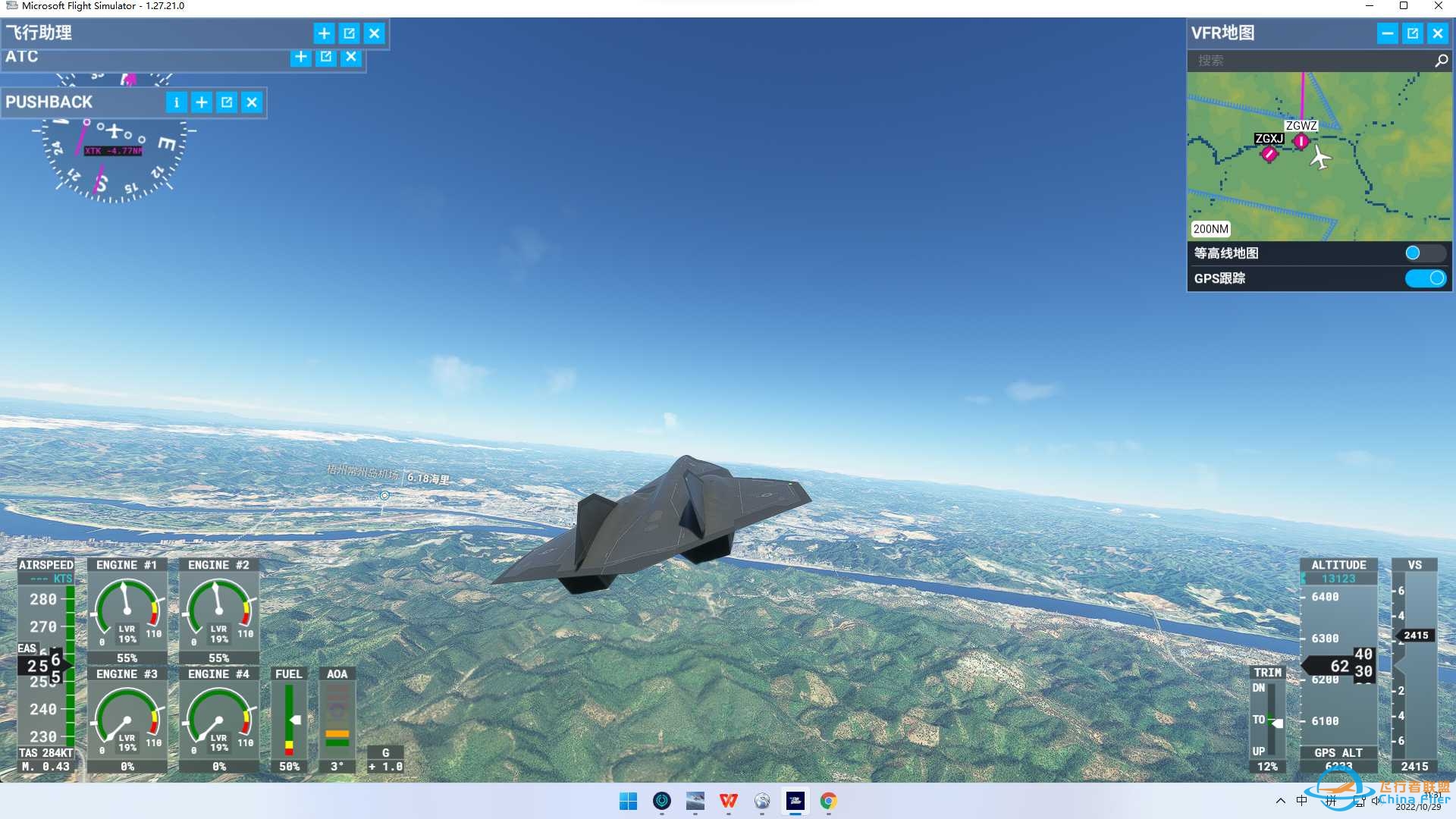Pop out the PUSHBACK panel
Screen dimensions: 1456x819
[227, 102]
